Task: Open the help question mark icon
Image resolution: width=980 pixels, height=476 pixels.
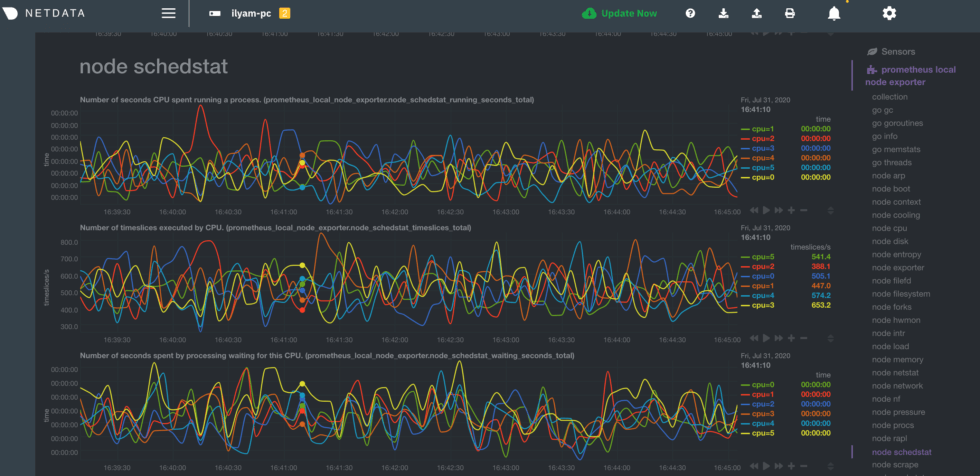Action: tap(690, 14)
